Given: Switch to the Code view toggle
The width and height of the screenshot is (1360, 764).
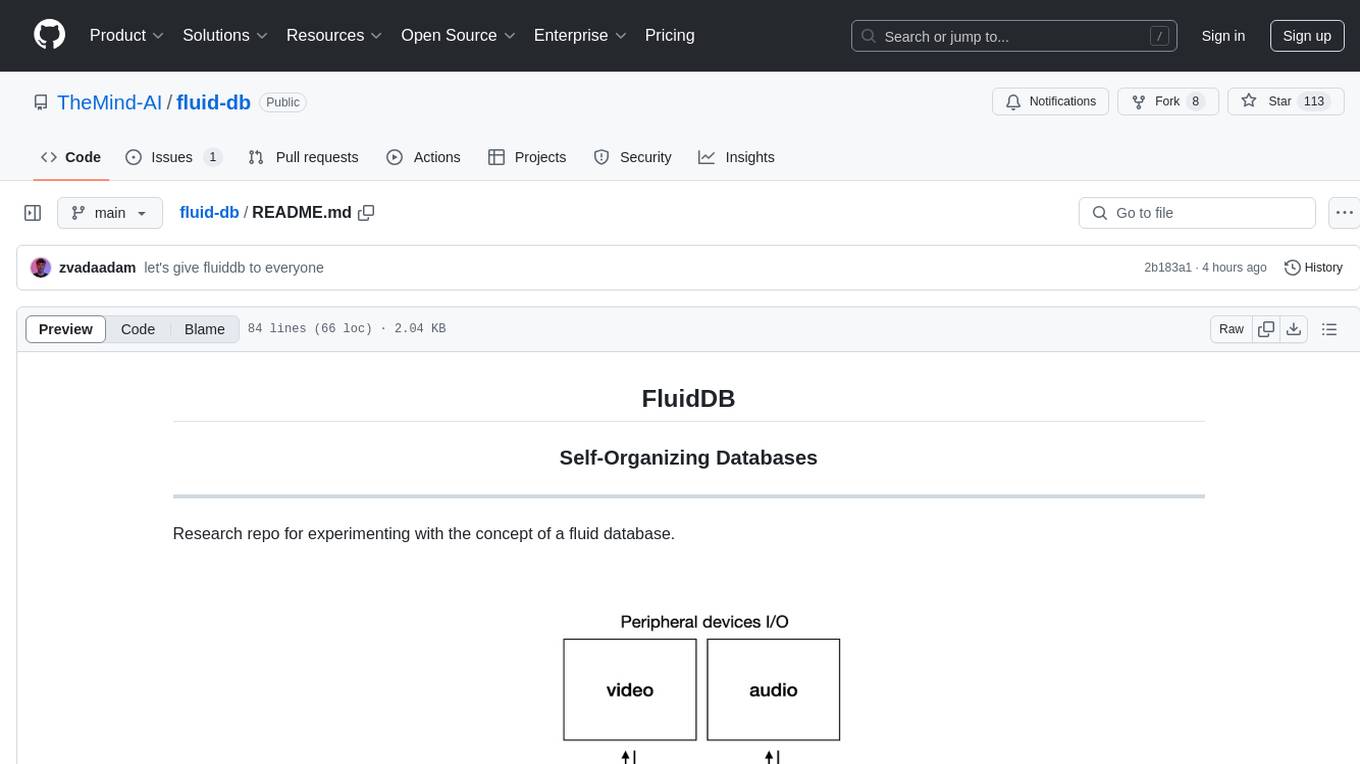Looking at the screenshot, I should point(138,329).
